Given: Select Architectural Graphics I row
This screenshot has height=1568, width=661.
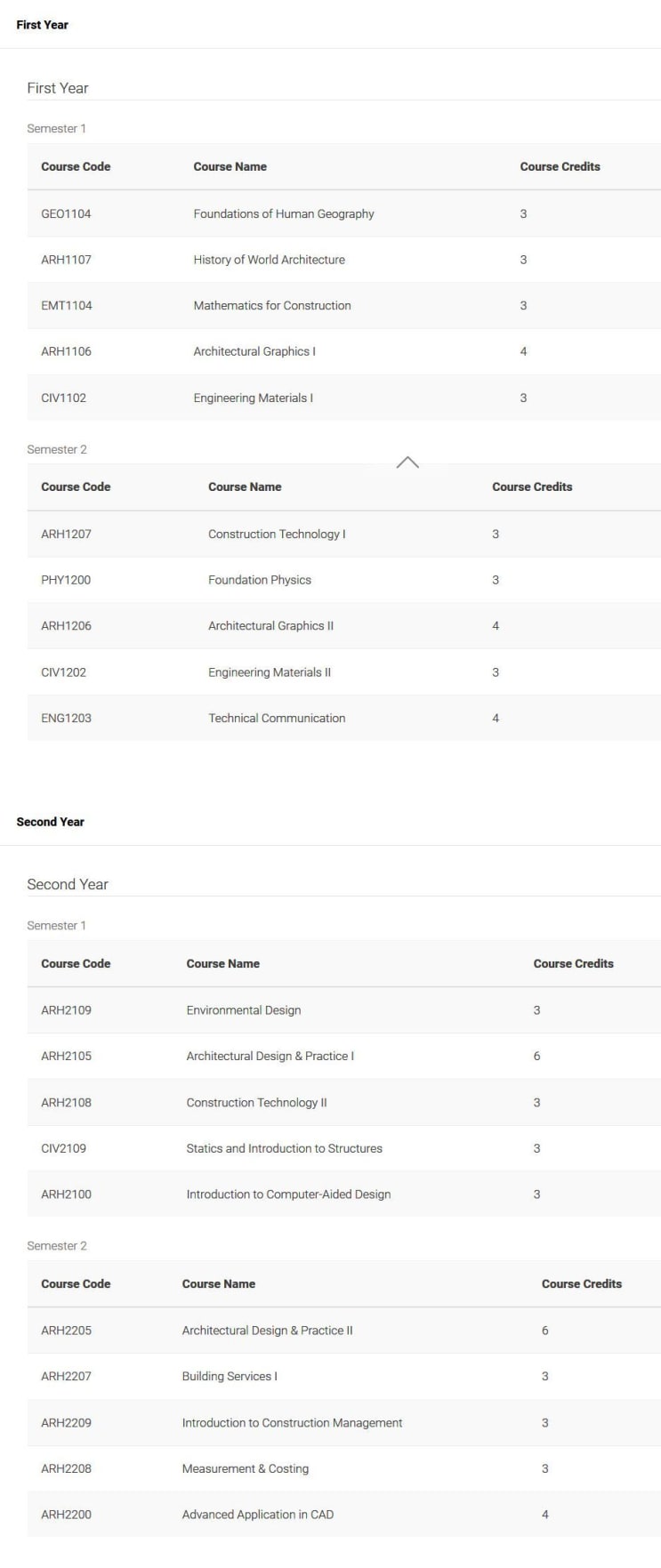Looking at the screenshot, I should (343, 351).
